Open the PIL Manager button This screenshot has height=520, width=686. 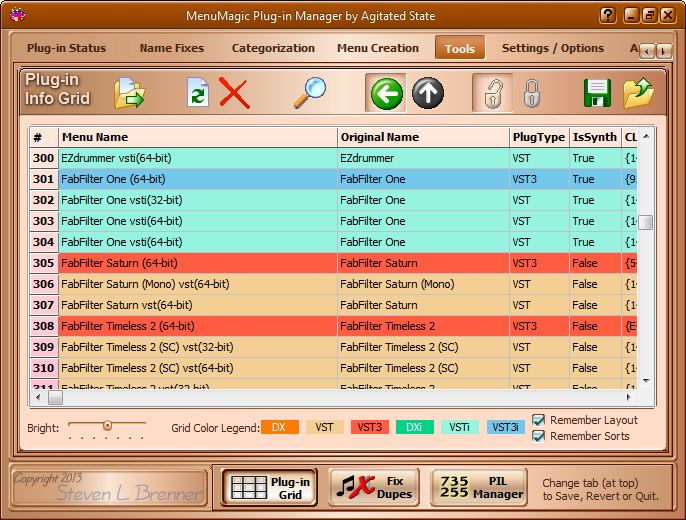(479, 488)
